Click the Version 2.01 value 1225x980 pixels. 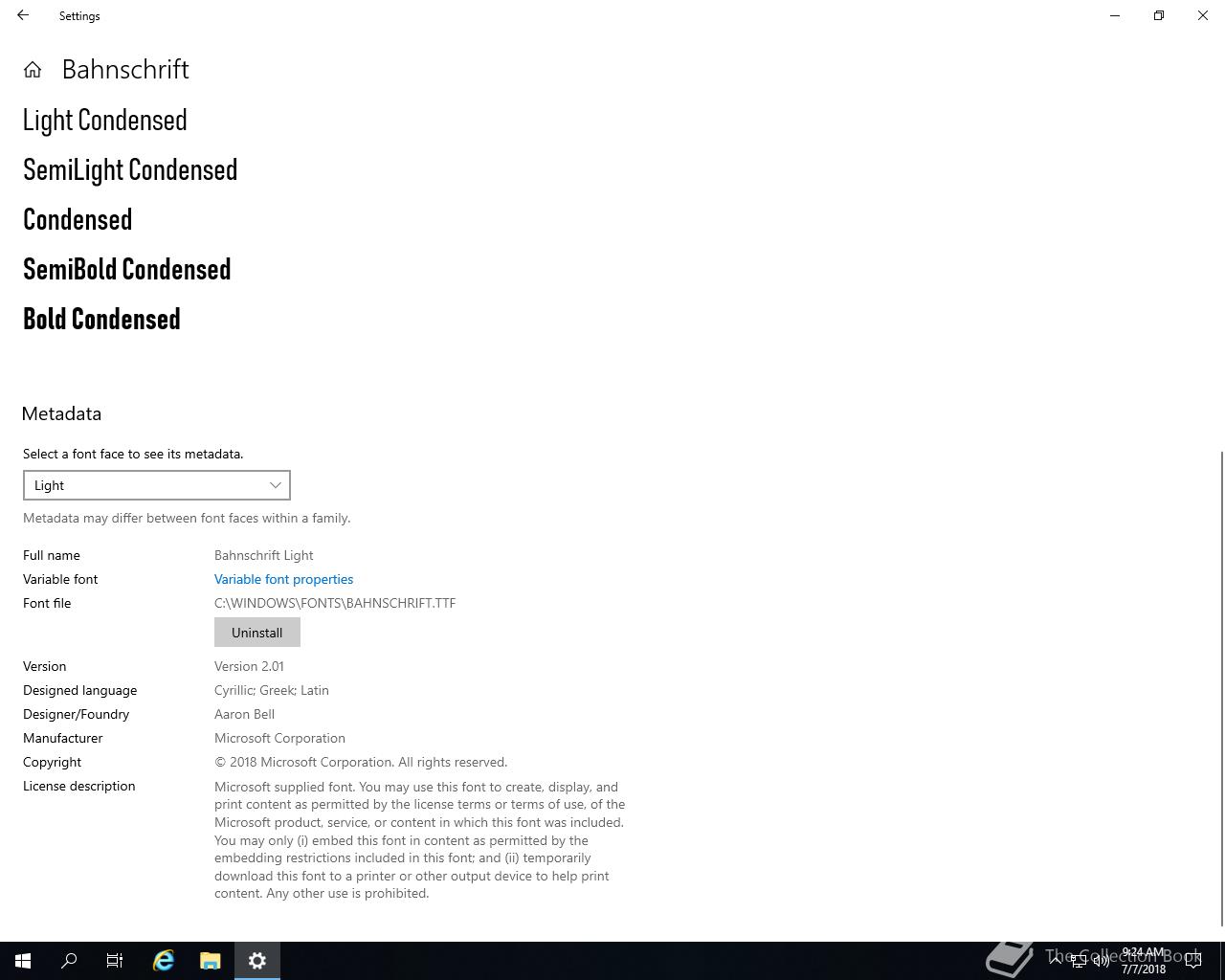[249, 666]
